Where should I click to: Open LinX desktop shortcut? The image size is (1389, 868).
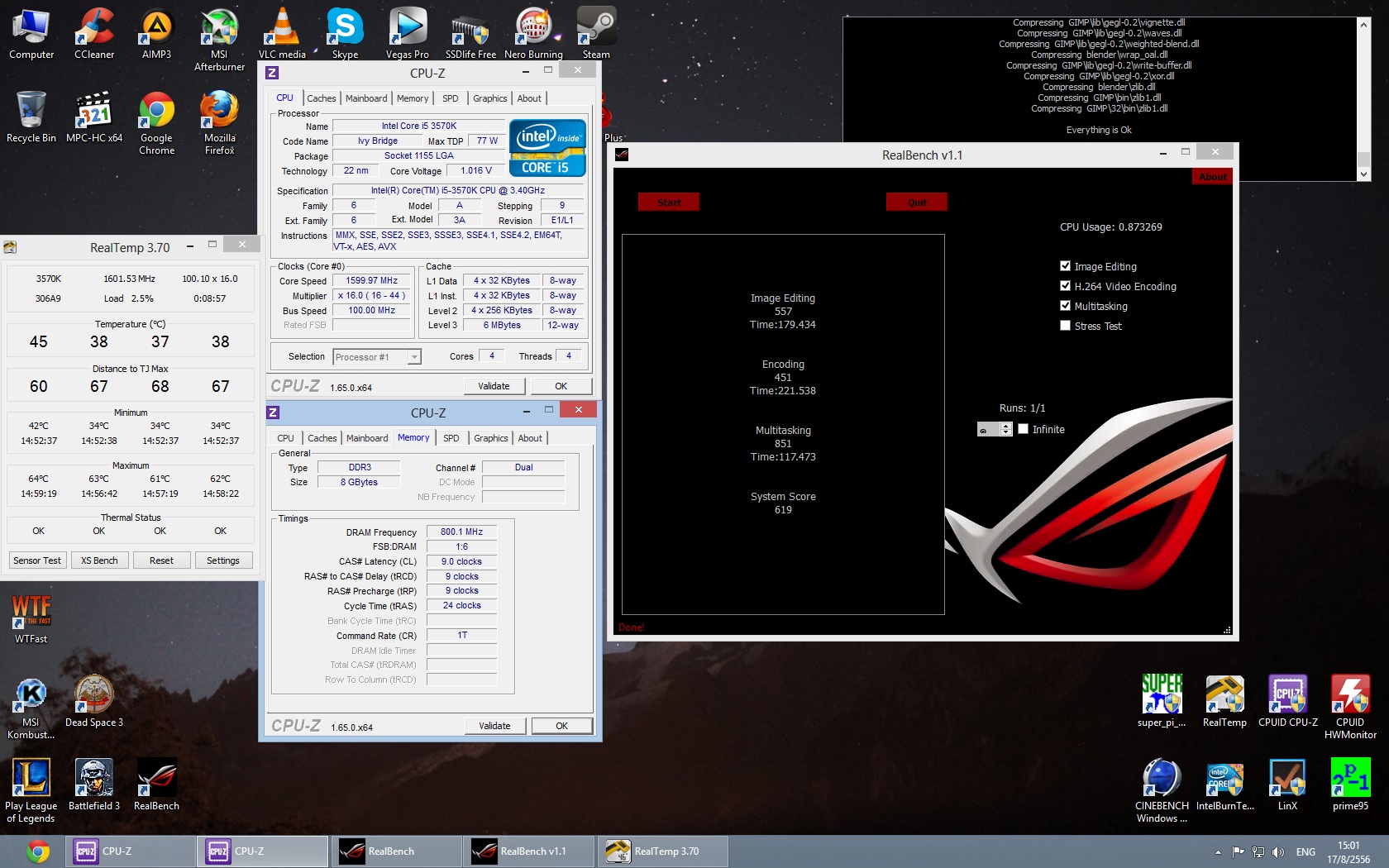pos(1287,785)
